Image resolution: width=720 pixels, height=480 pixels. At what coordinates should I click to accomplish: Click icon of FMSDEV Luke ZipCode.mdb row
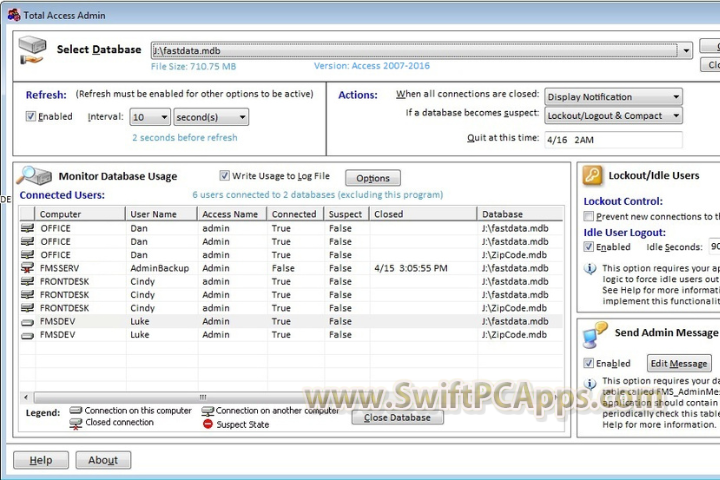28,336
